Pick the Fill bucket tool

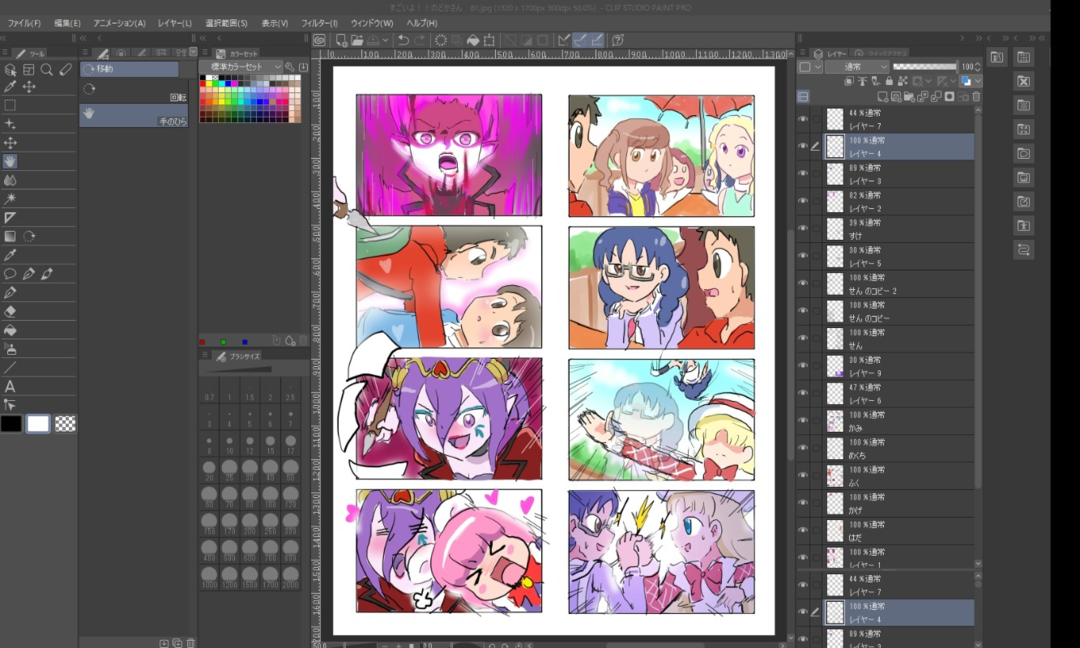(x=10, y=330)
